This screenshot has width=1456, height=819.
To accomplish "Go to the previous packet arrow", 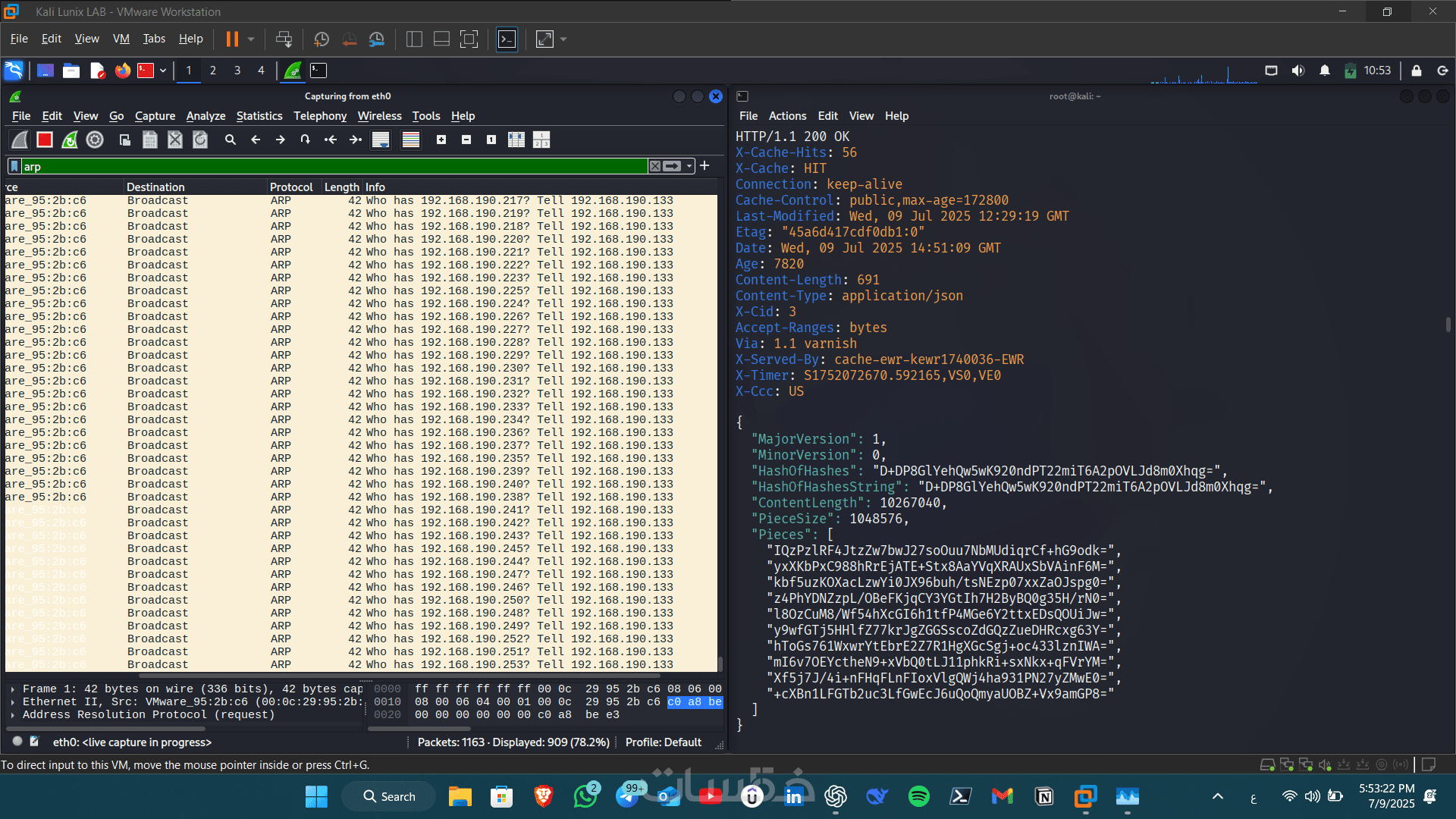I will [x=256, y=140].
